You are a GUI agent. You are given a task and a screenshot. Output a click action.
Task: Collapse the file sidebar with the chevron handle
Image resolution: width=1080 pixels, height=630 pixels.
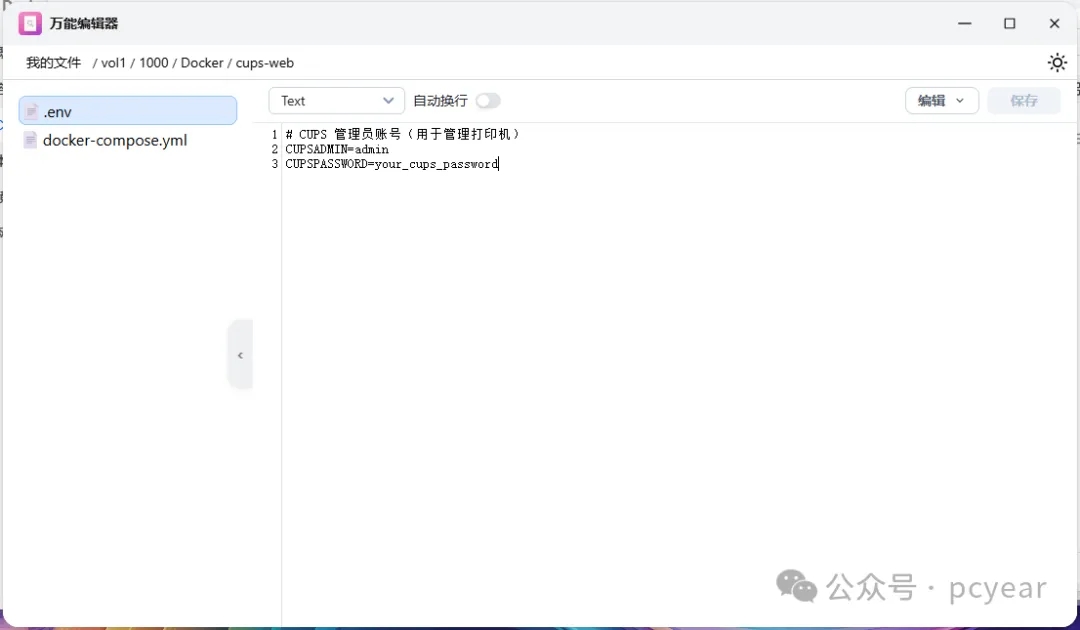tap(240, 355)
